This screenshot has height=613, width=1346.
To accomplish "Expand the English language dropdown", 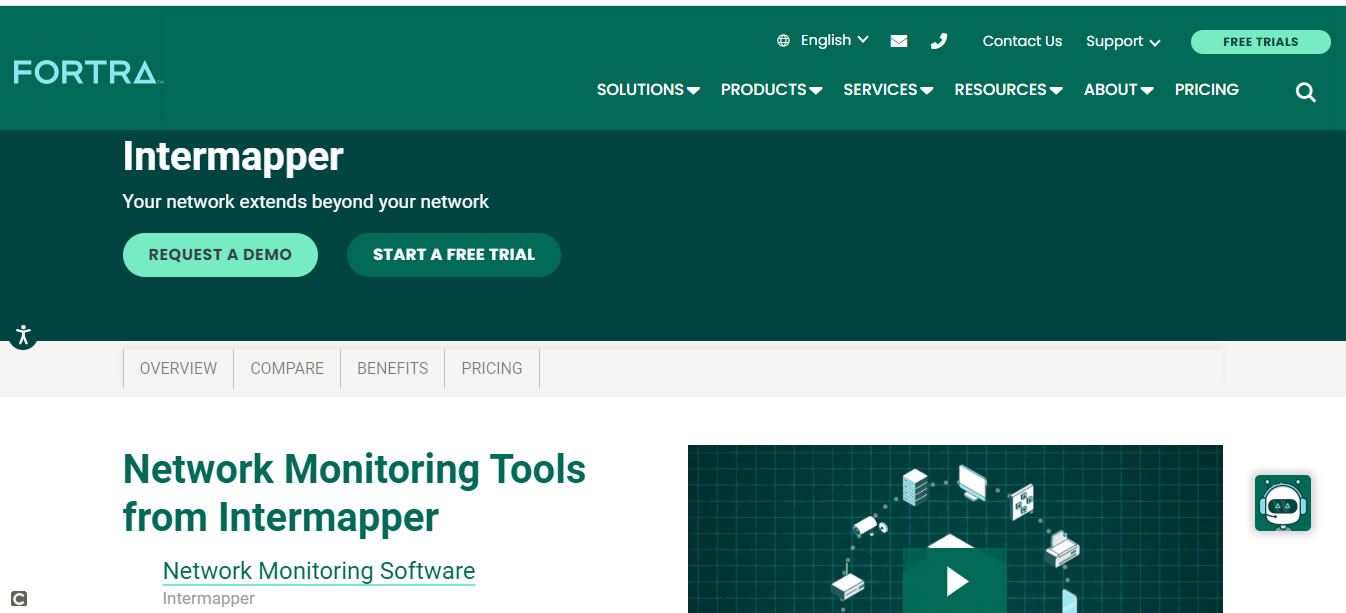I will [x=828, y=40].
